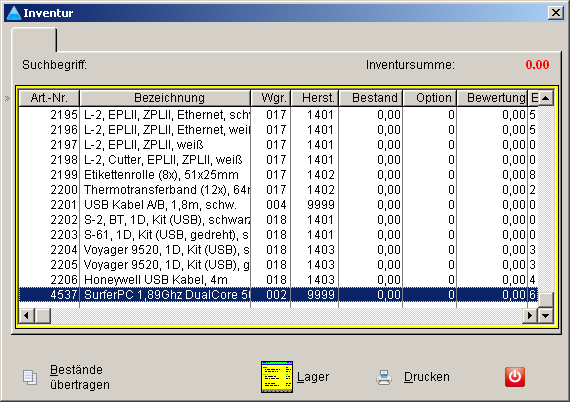Image resolution: width=570 pixels, height=402 pixels.
Task: Click vertical scrollbar up arrow
Action: [545, 98]
